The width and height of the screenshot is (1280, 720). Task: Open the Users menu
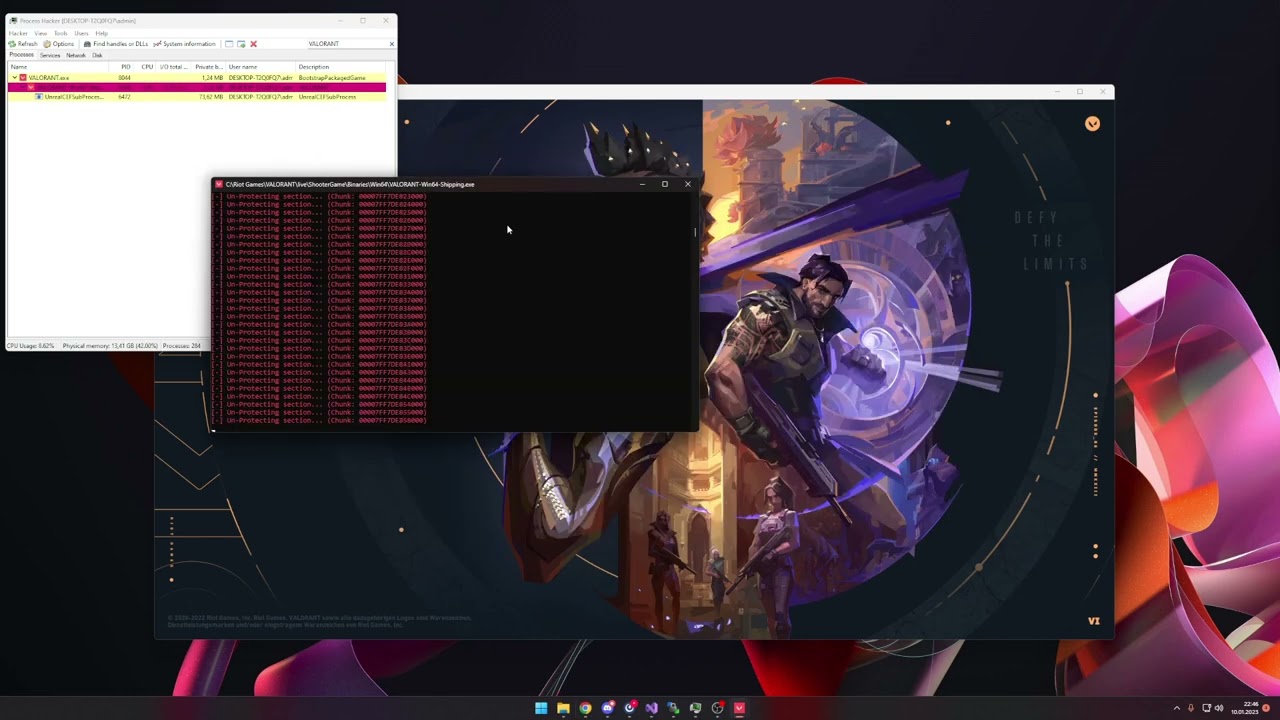pos(81,33)
